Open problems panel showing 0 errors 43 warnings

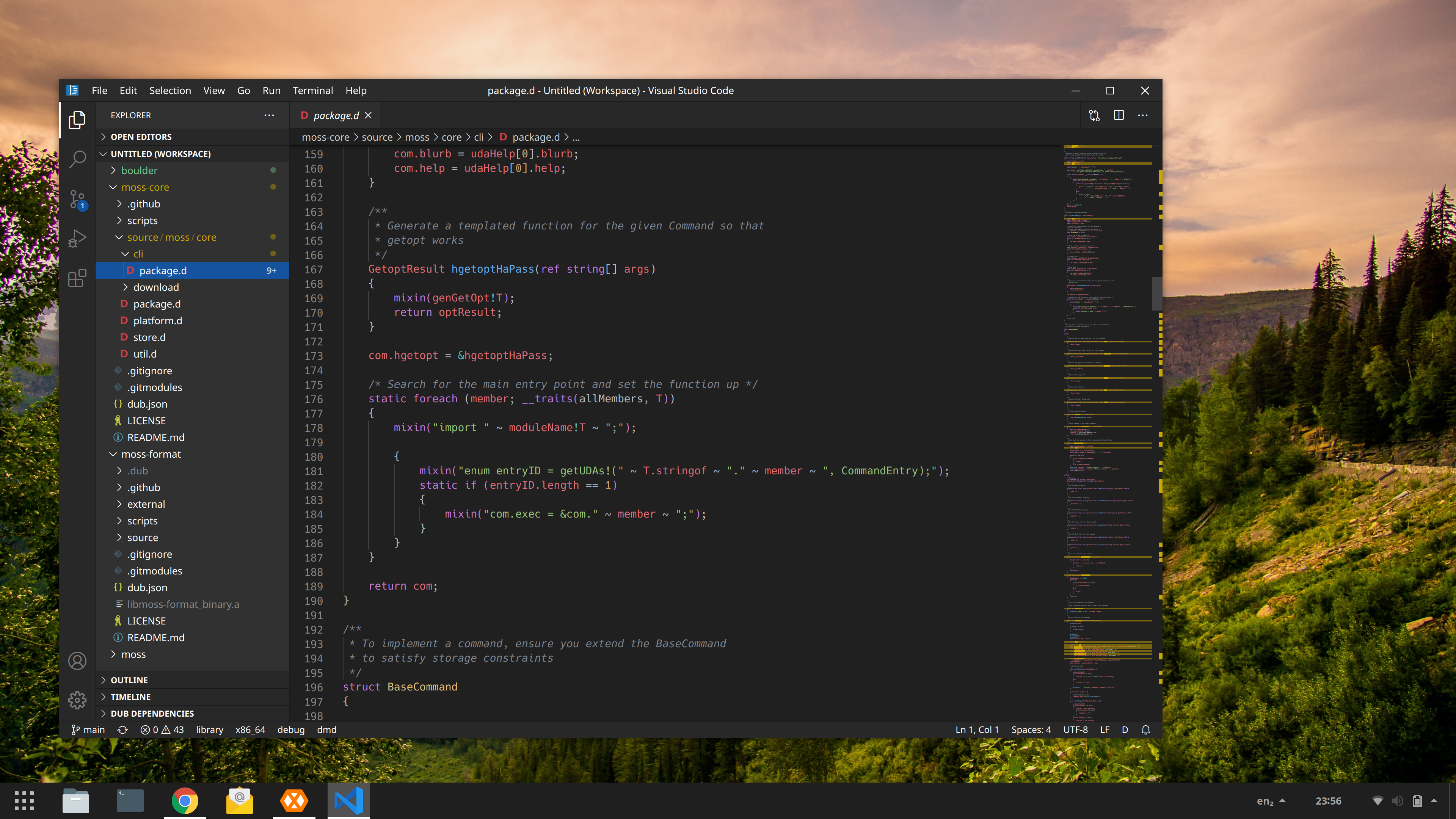tap(162, 730)
